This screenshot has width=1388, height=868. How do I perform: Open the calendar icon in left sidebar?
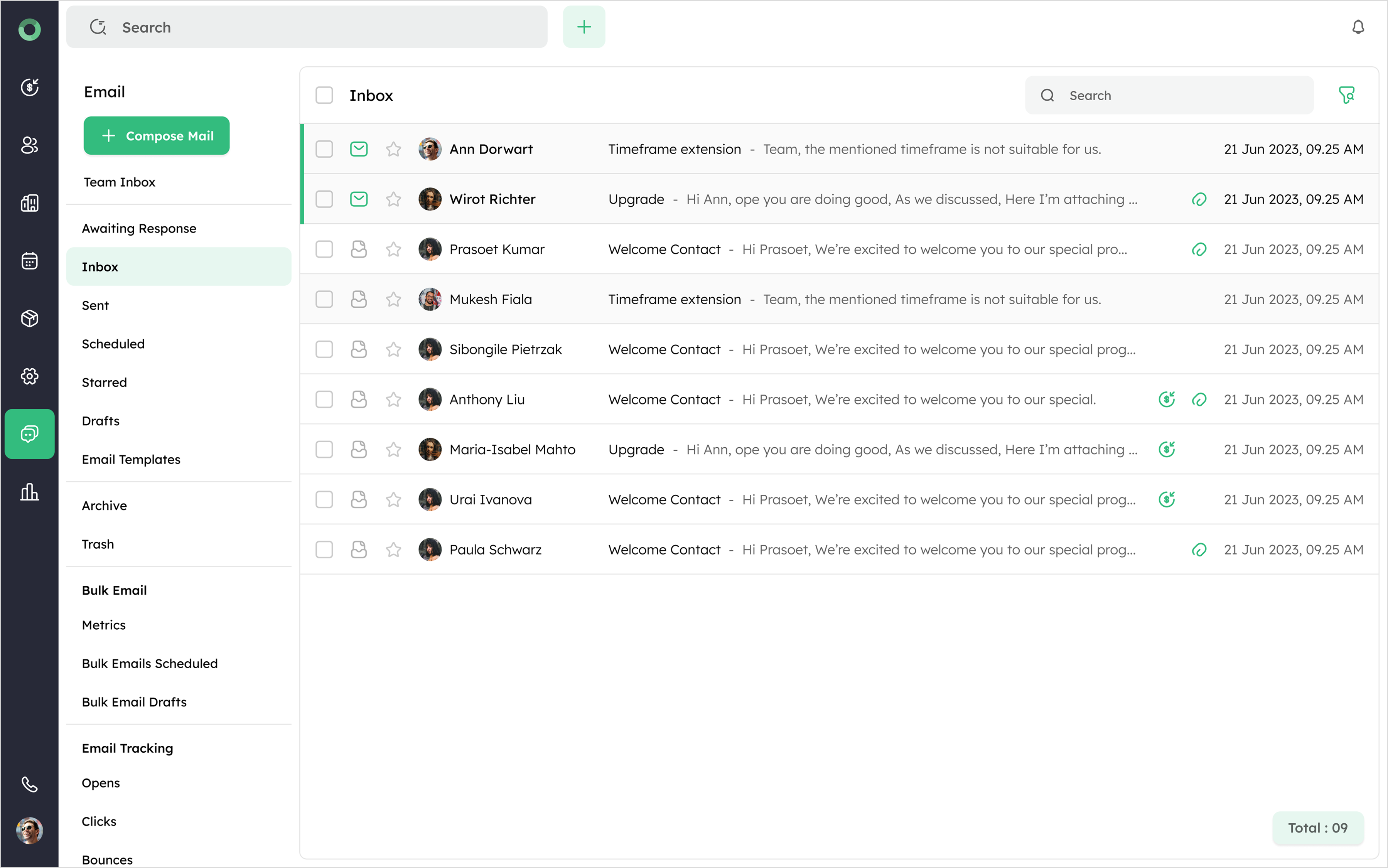point(29,261)
